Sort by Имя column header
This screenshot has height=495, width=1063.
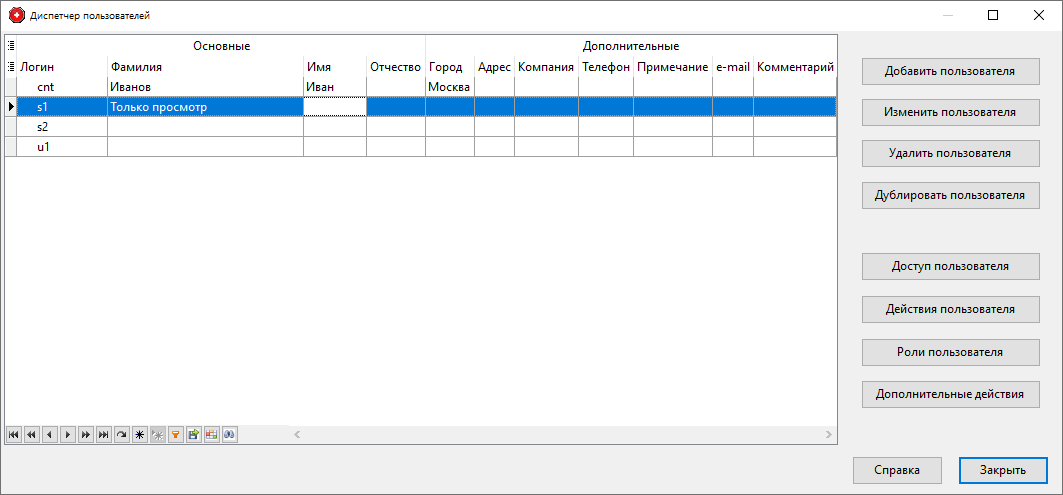pyautogui.click(x=335, y=66)
